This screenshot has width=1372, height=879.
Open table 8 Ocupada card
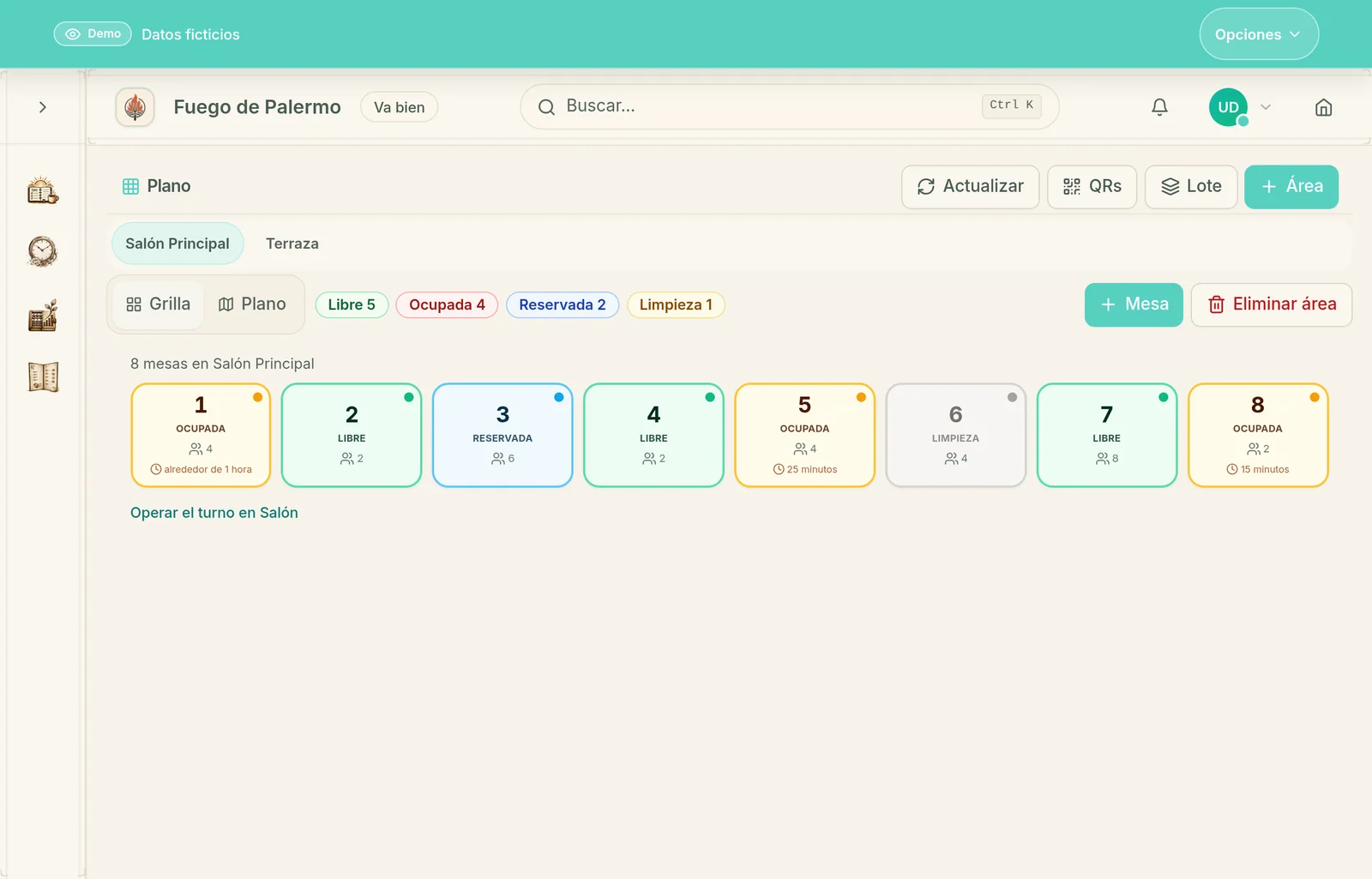coord(1258,436)
